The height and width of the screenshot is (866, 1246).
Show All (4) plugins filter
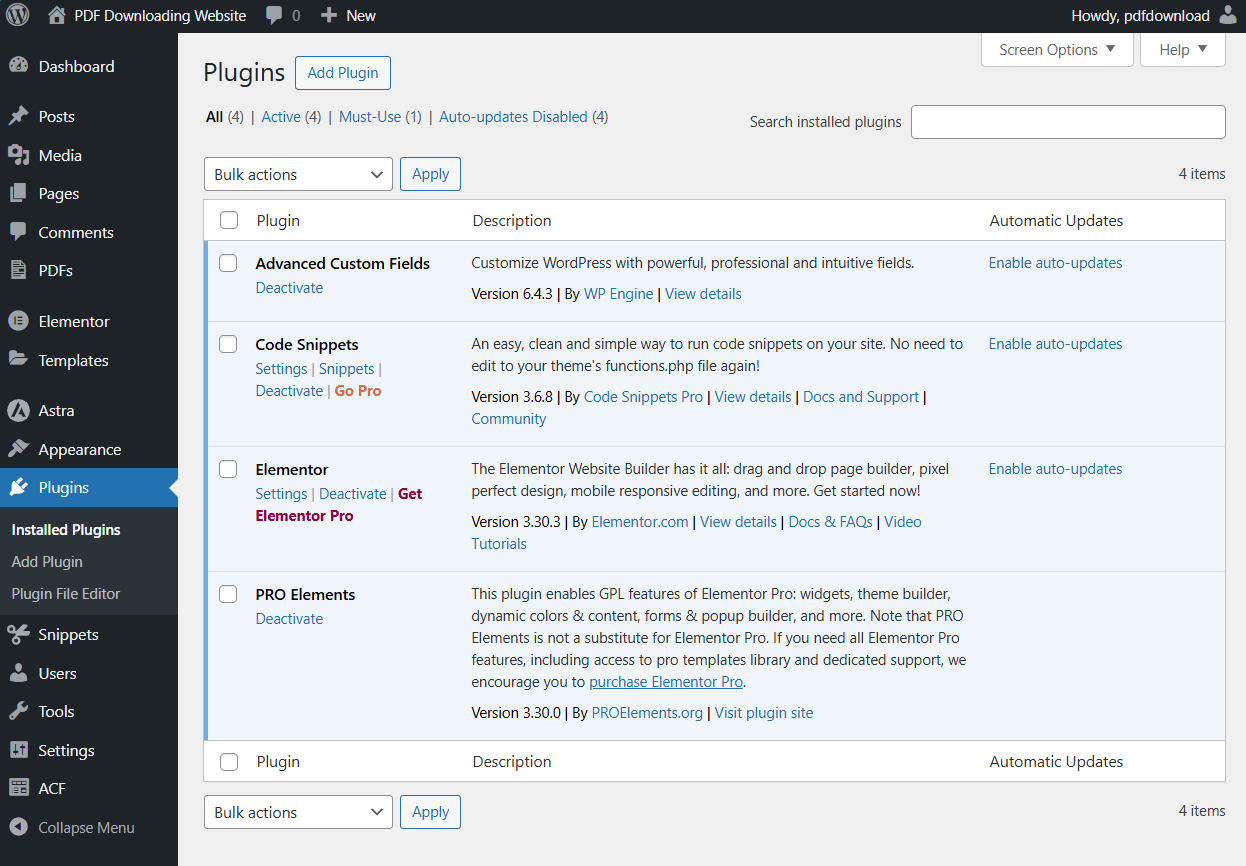click(x=224, y=117)
